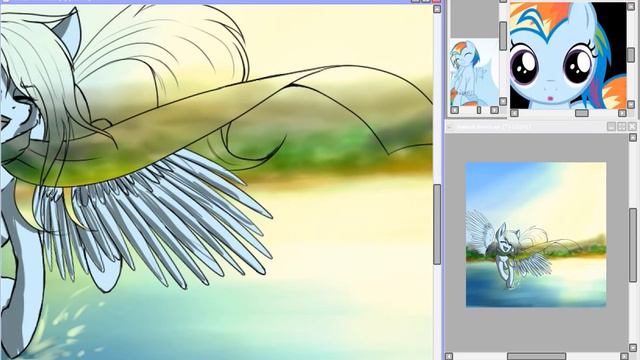Click the horizontal scroll thumb in the small left reference window
640x360 pixels.
[479, 110]
